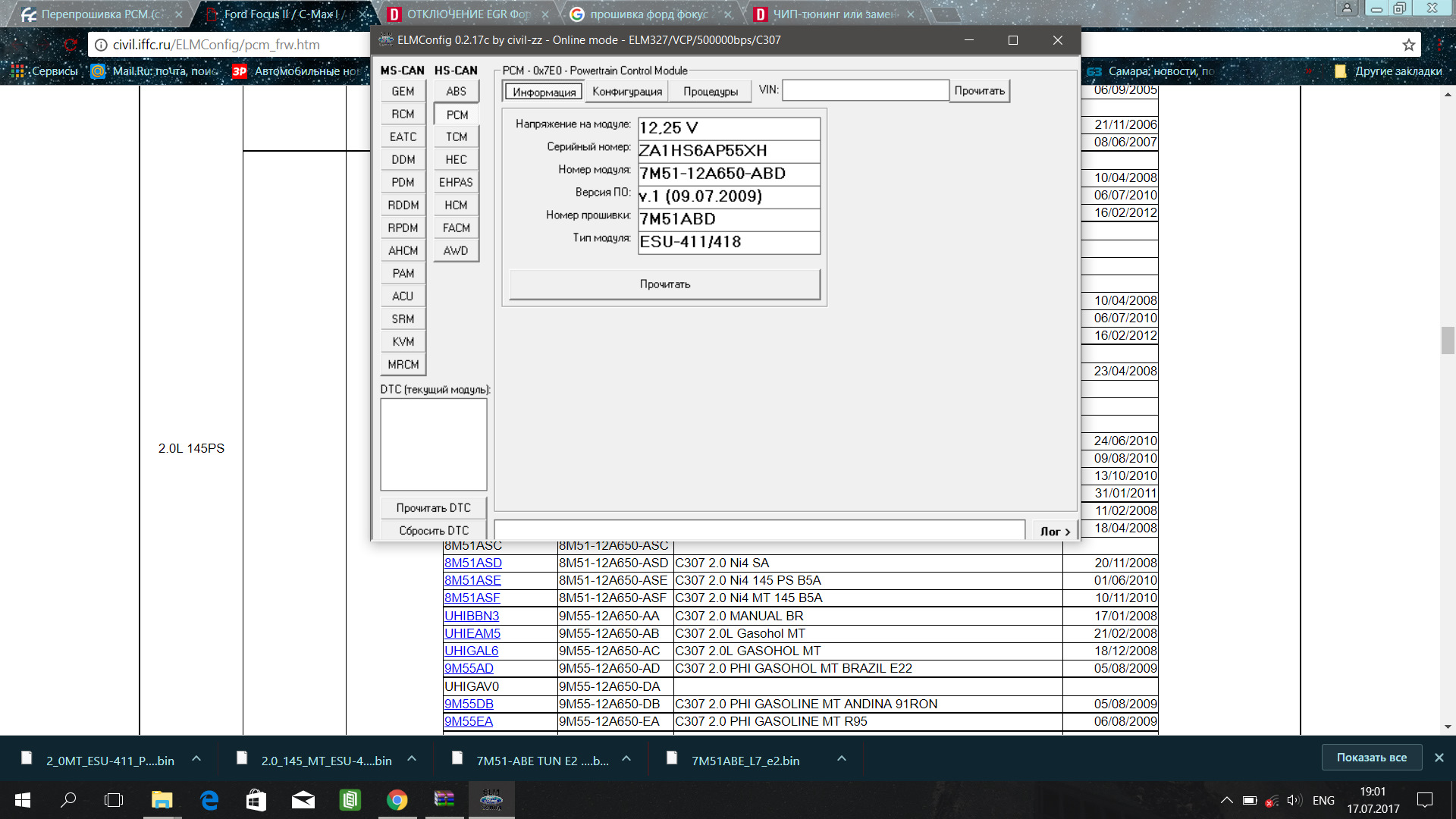The height and width of the screenshot is (819, 1456).
Task: Click the DTC current module list box
Action: coord(433,444)
